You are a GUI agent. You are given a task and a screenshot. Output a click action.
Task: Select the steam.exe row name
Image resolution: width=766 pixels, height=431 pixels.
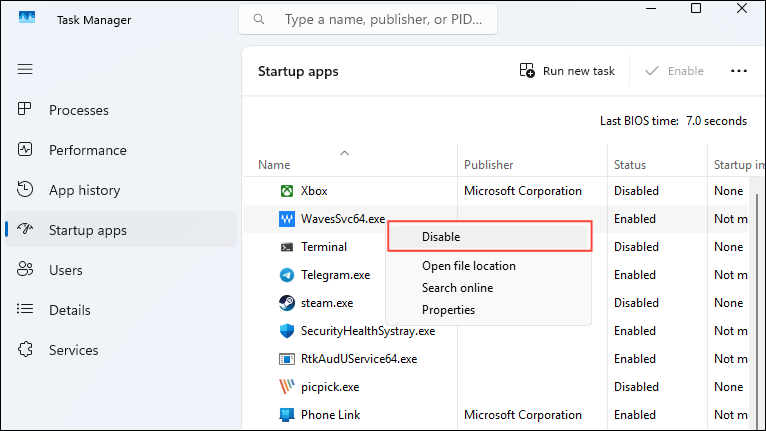pyautogui.click(x=327, y=303)
